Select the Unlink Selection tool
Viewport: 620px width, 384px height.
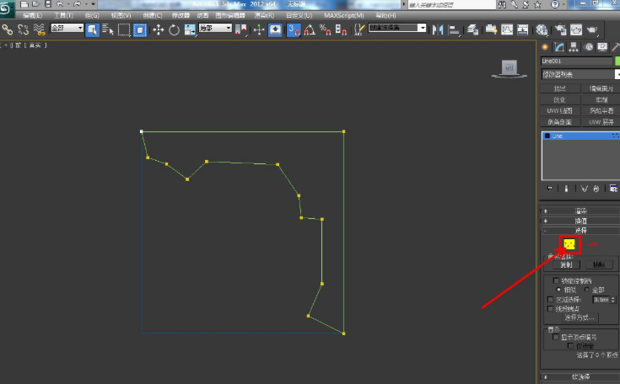click(23, 30)
